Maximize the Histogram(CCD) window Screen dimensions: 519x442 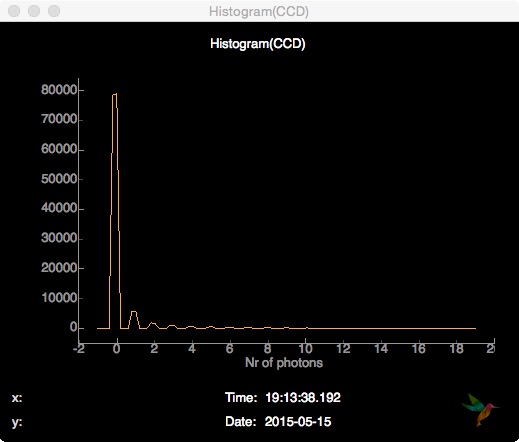click(x=54, y=11)
